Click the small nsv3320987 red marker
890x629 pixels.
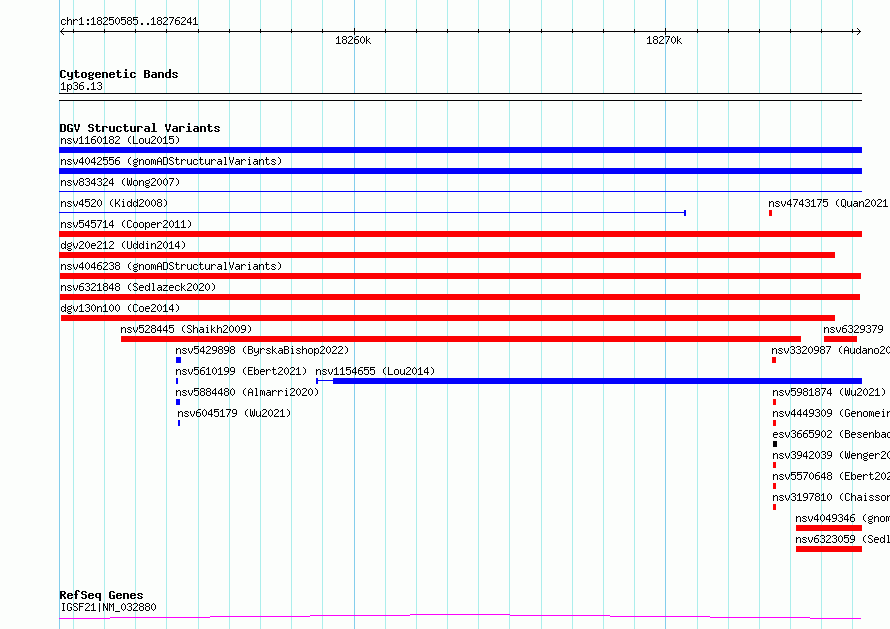(774, 360)
